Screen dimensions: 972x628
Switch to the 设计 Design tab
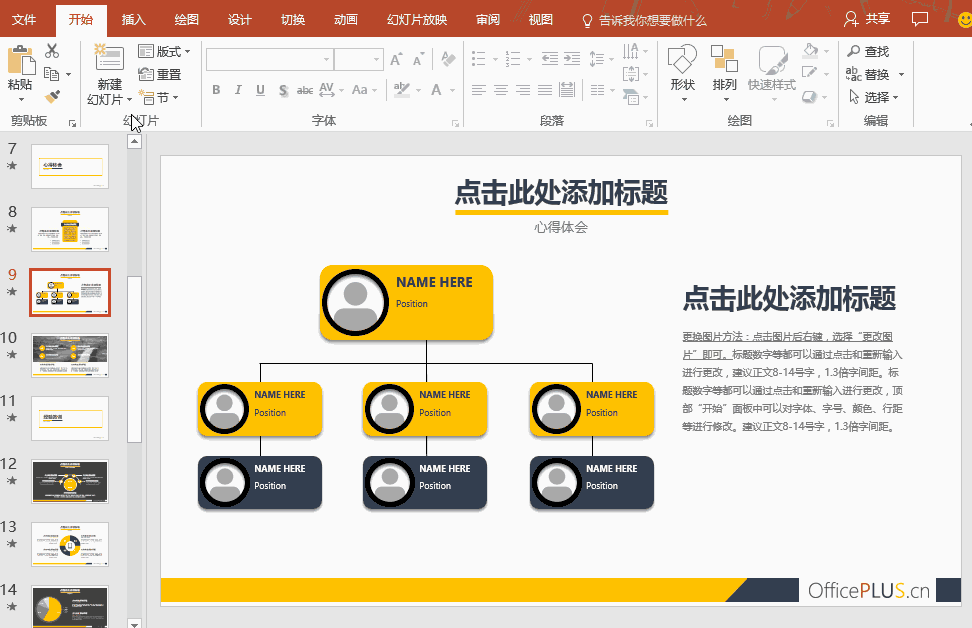pos(239,20)
